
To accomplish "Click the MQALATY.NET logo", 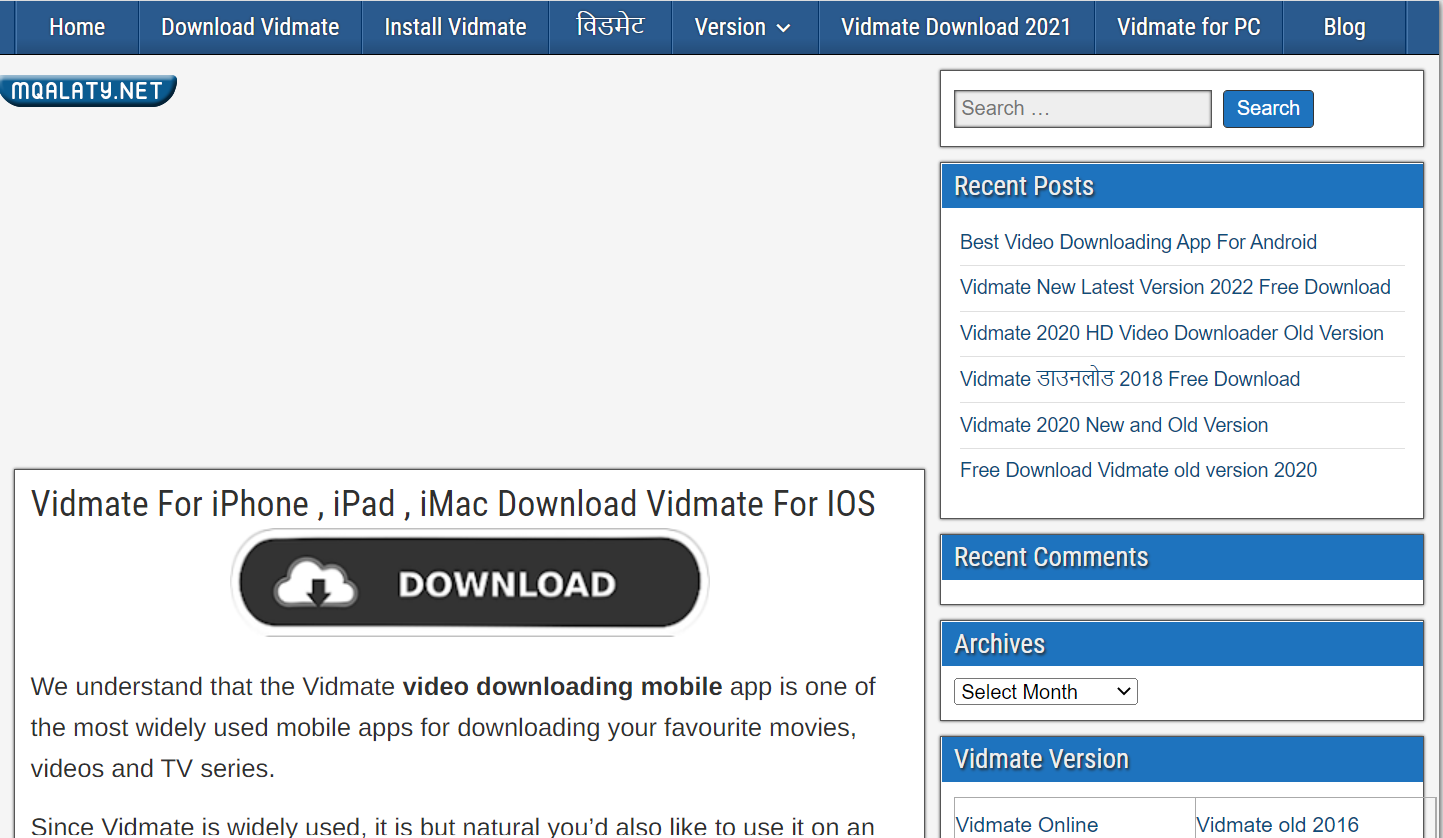I will (x=88, y=91).
